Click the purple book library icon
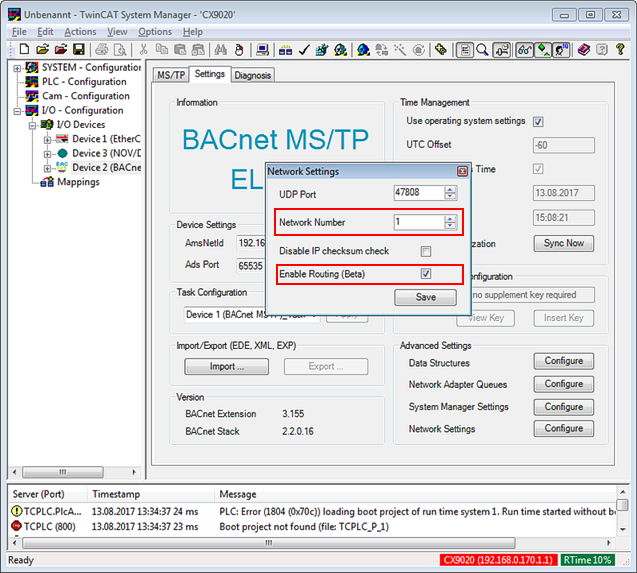The width and height of the screenshot is (637, 573). point(584,50)
